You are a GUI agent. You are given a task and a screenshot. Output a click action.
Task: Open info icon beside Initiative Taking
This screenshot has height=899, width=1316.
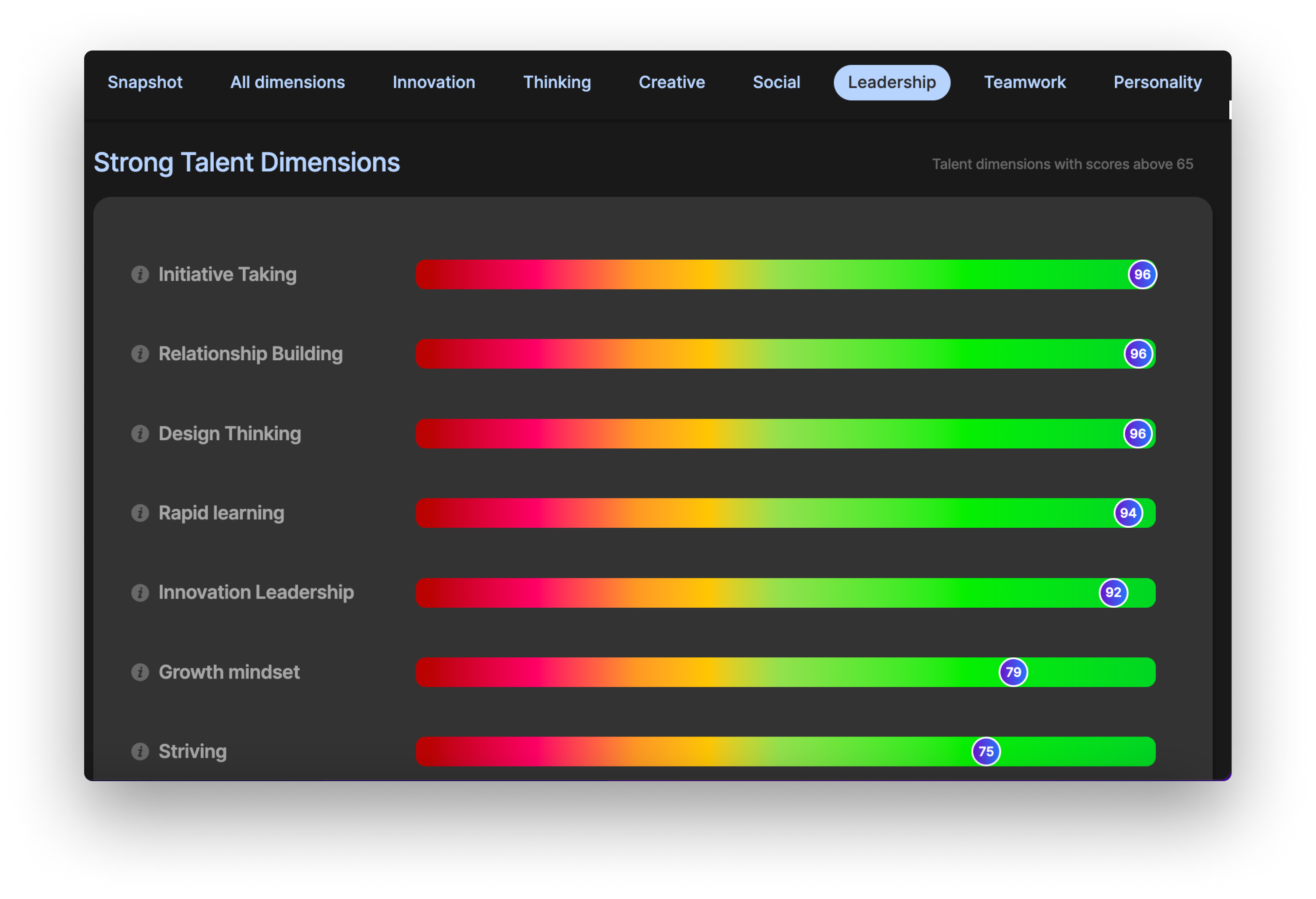pos(140,274)
